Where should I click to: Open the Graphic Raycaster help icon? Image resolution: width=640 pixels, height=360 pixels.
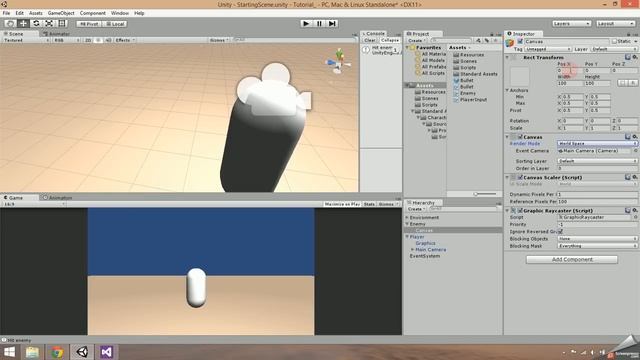pos(628,210)
